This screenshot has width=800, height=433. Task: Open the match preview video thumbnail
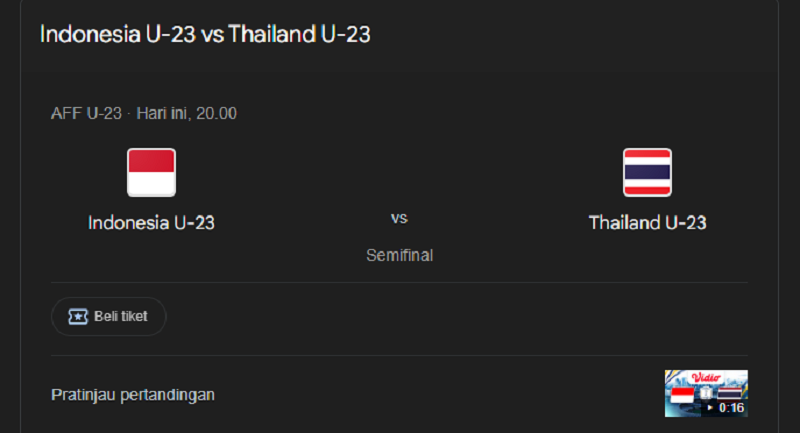(706, 393)
